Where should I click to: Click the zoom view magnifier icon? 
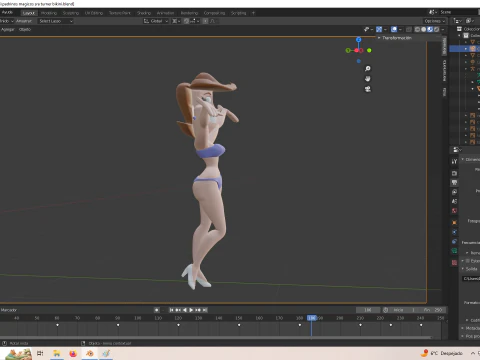click(x=368, y=69)
